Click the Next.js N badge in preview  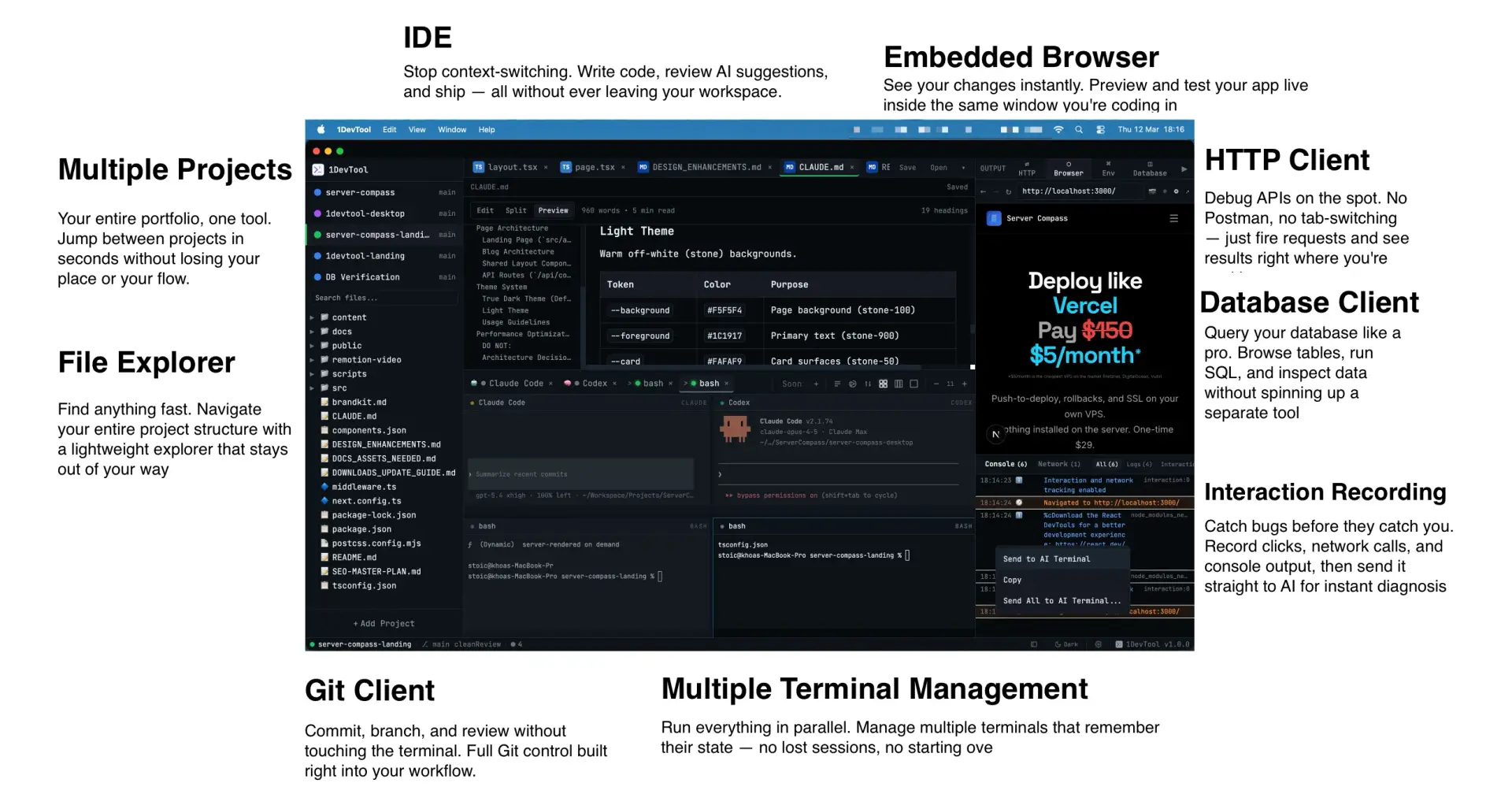tap(995, 434)
